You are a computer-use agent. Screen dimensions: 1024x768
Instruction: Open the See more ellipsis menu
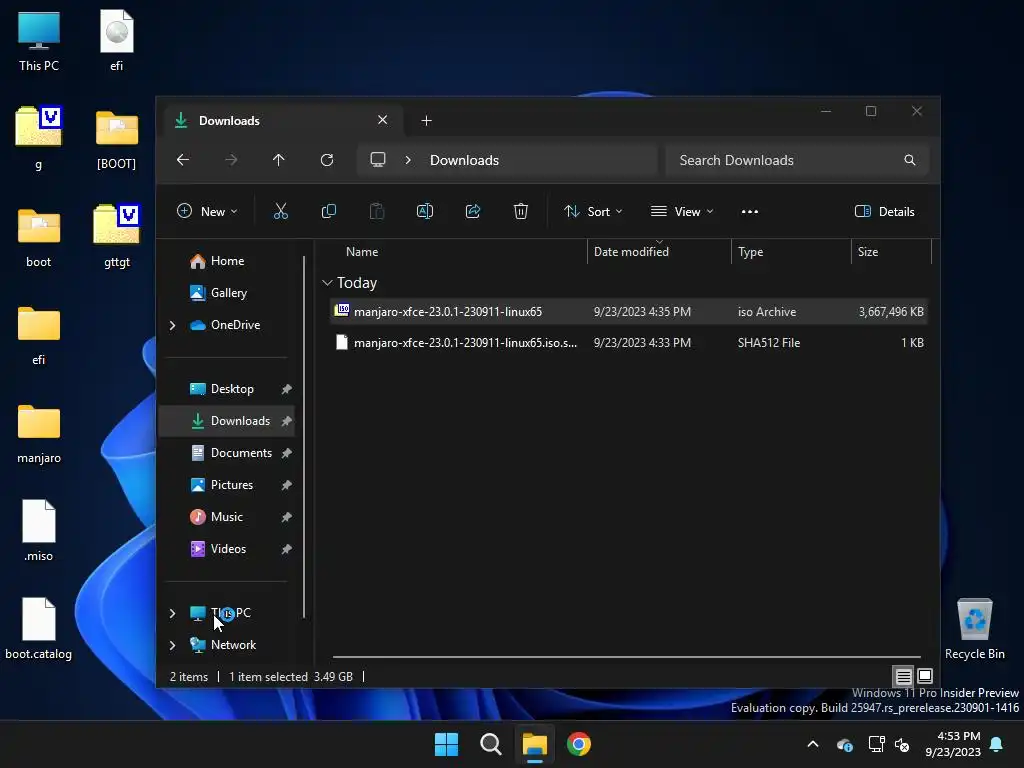tap(750, 212)
